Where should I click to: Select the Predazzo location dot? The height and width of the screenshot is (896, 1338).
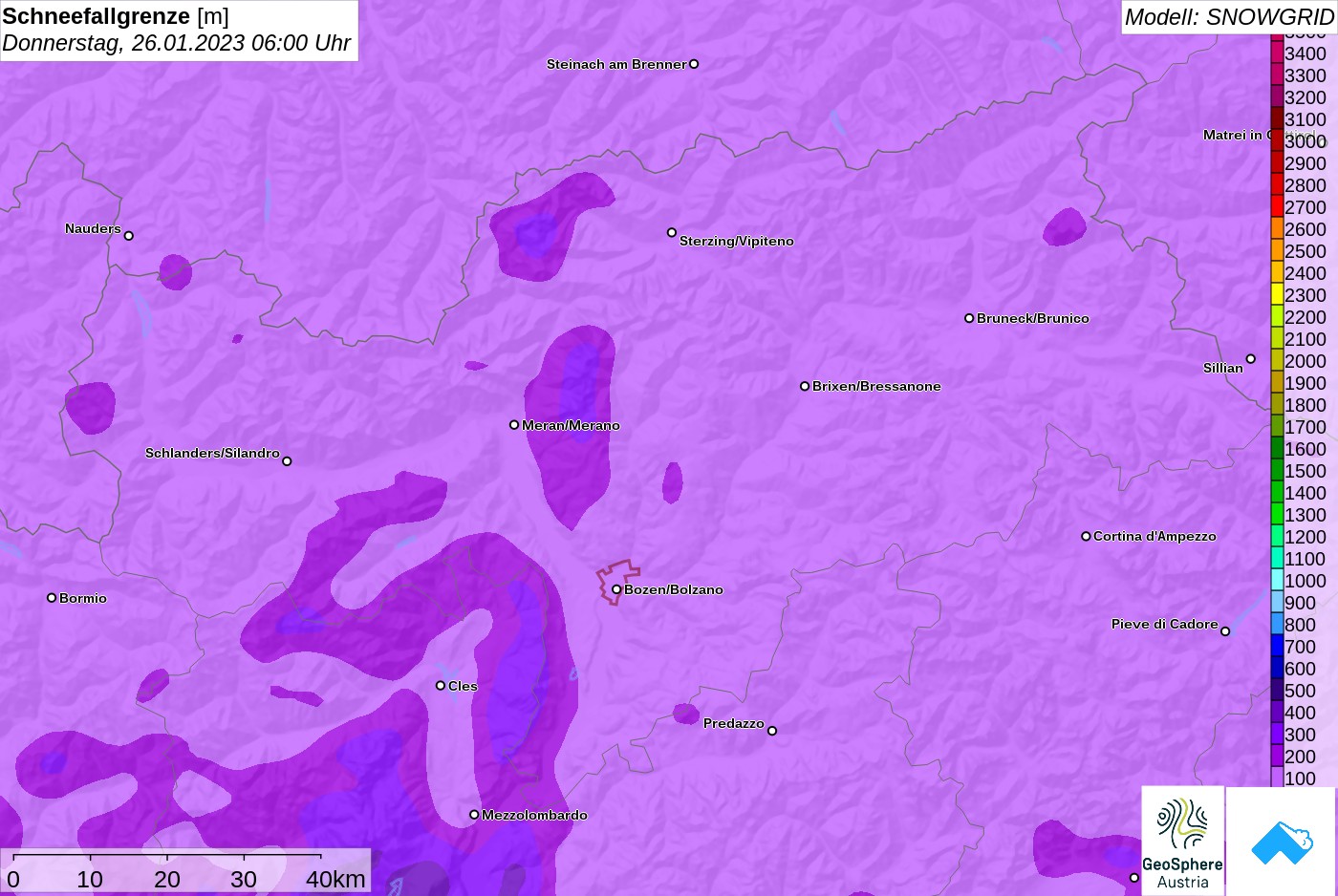pos(772,731)
